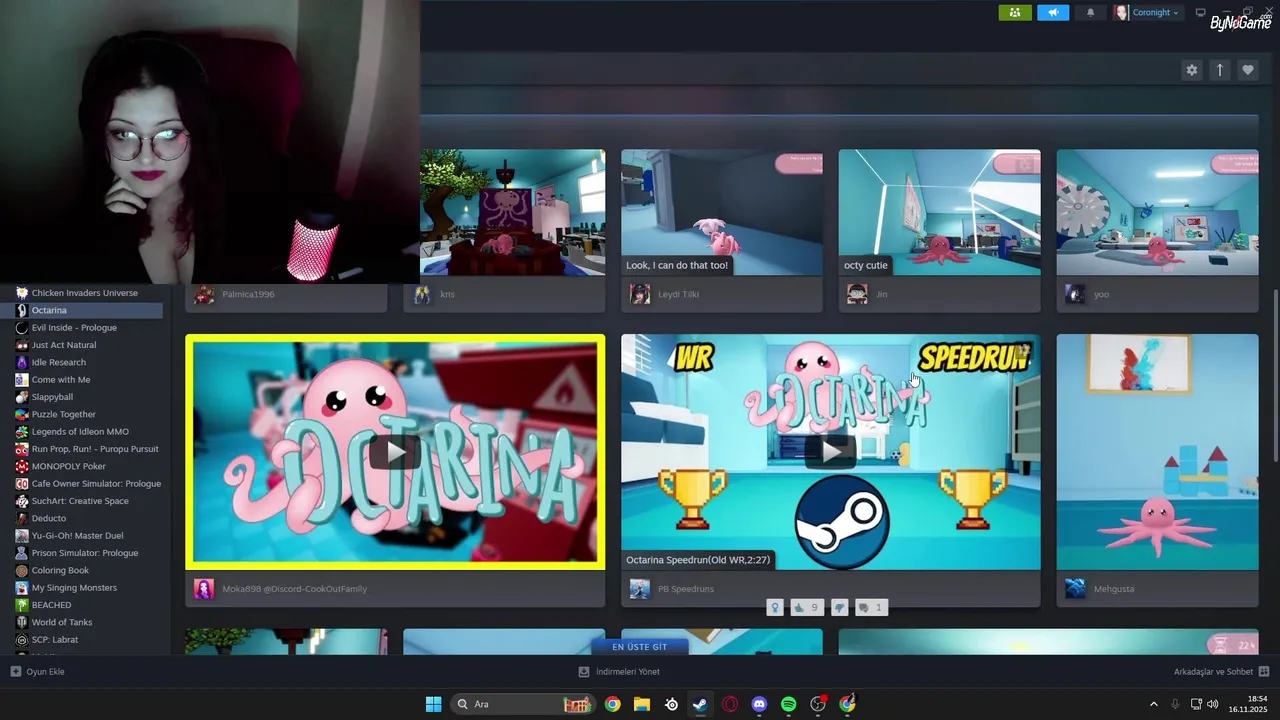Screen dimensions: 1280x720
Task: Select SuchArt: Creative Space in library
Action: pos(82,501)
